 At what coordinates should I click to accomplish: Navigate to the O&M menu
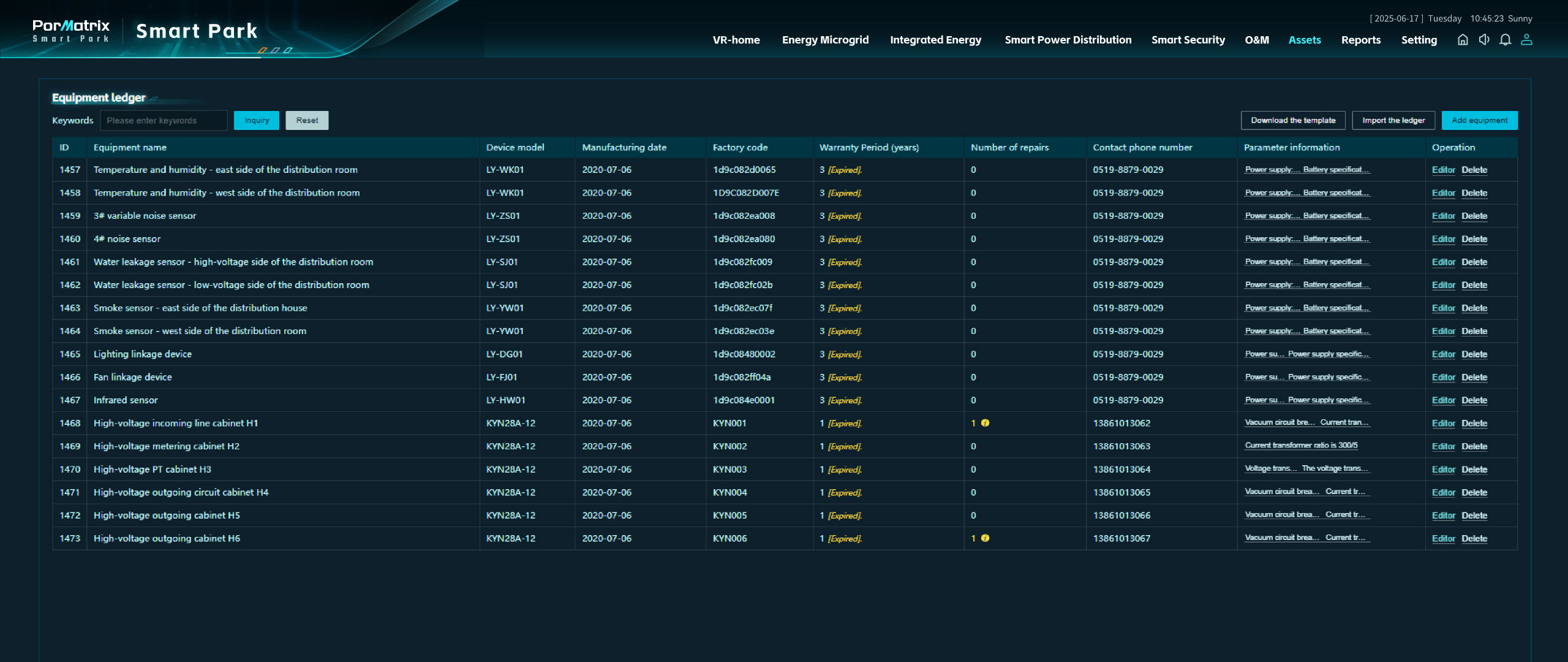tap(1257, 40)
